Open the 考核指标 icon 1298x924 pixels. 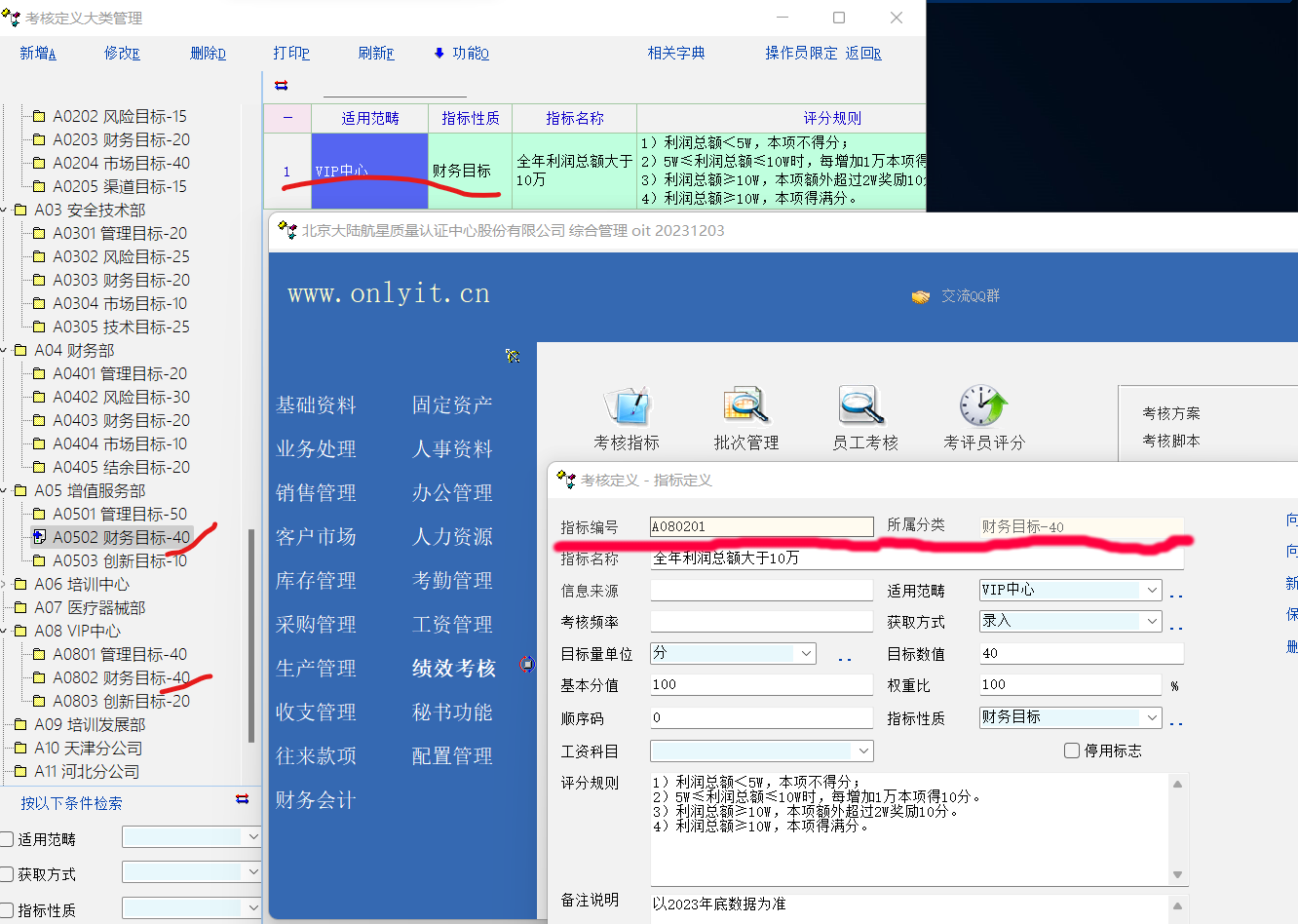tap(627, 405)
